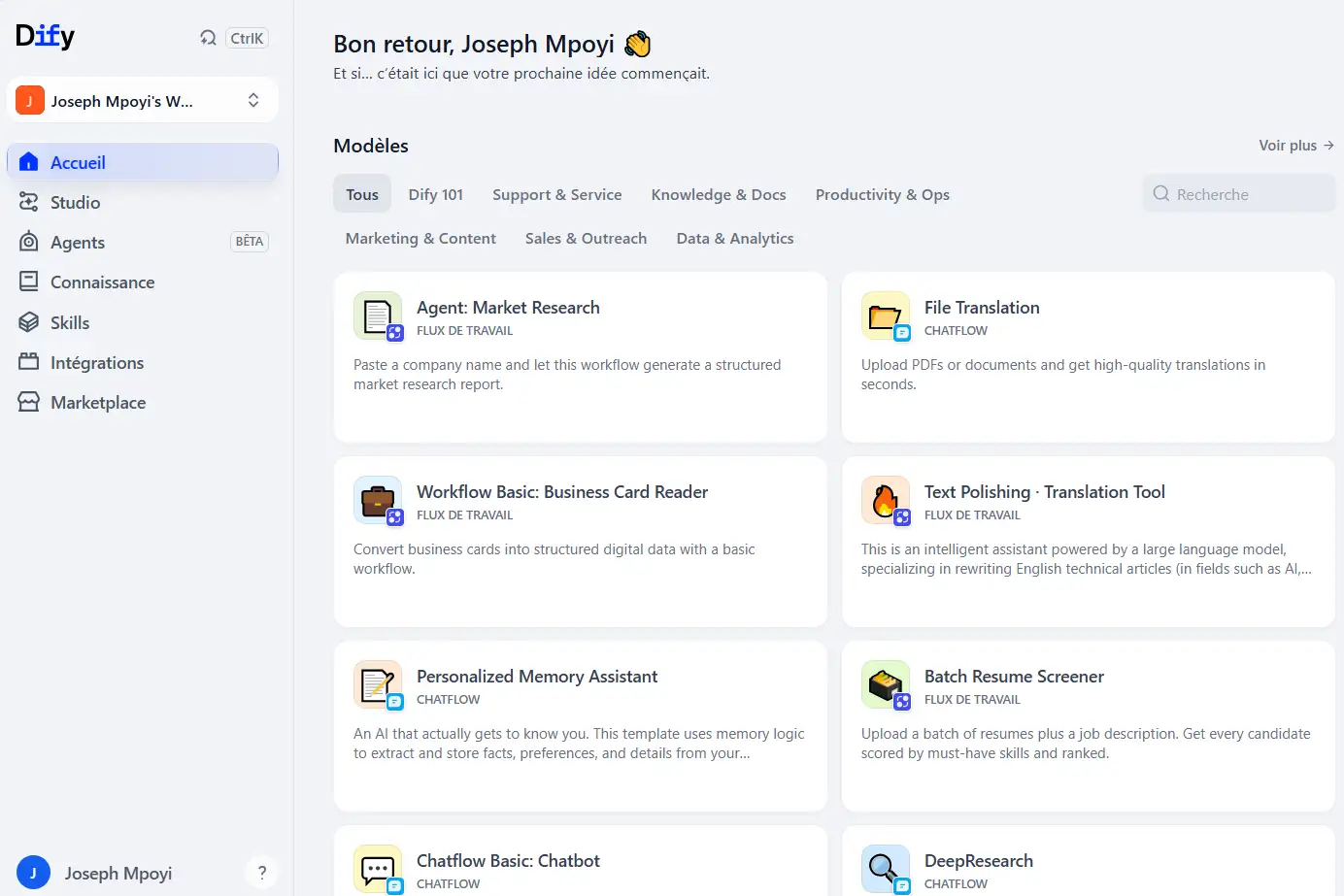Click the Batch Resume Screener icon

tap(886, 684)
